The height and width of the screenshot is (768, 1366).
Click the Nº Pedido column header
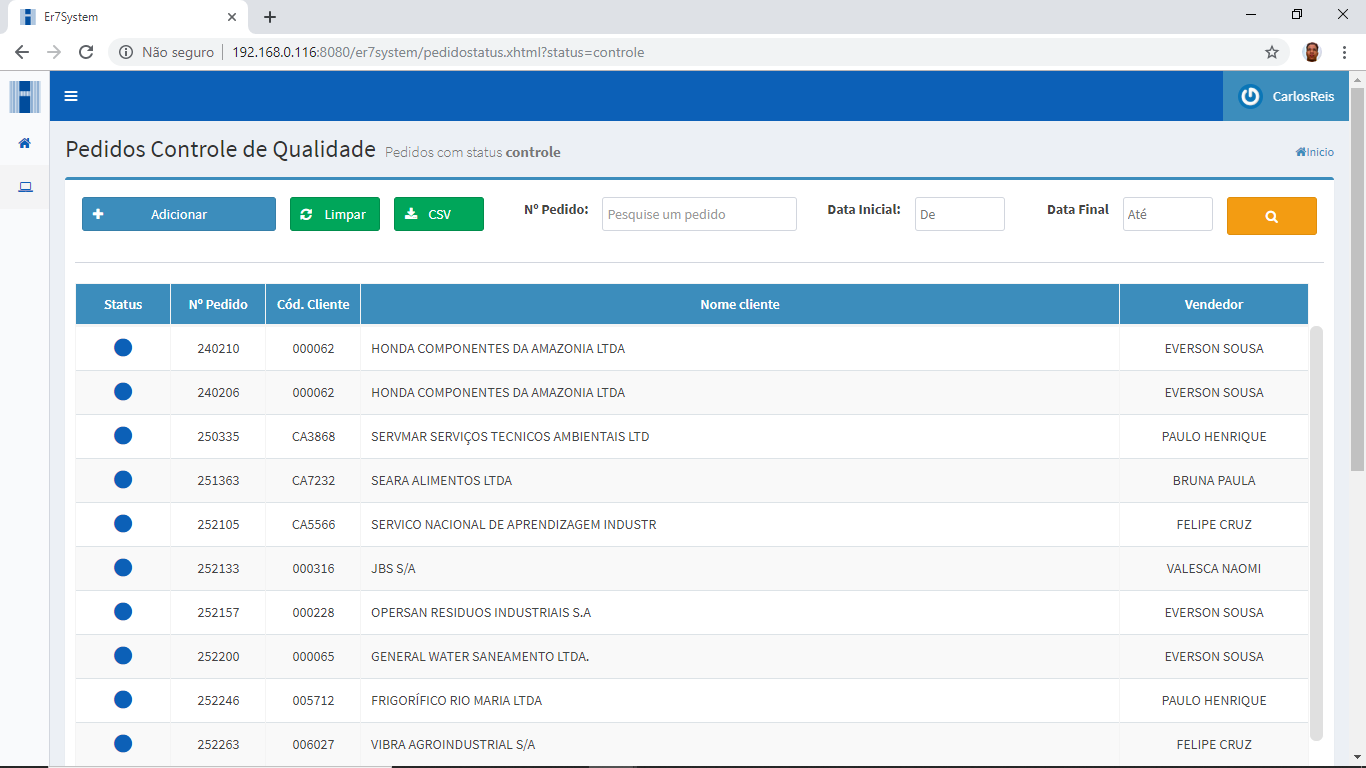click(218, 304)
